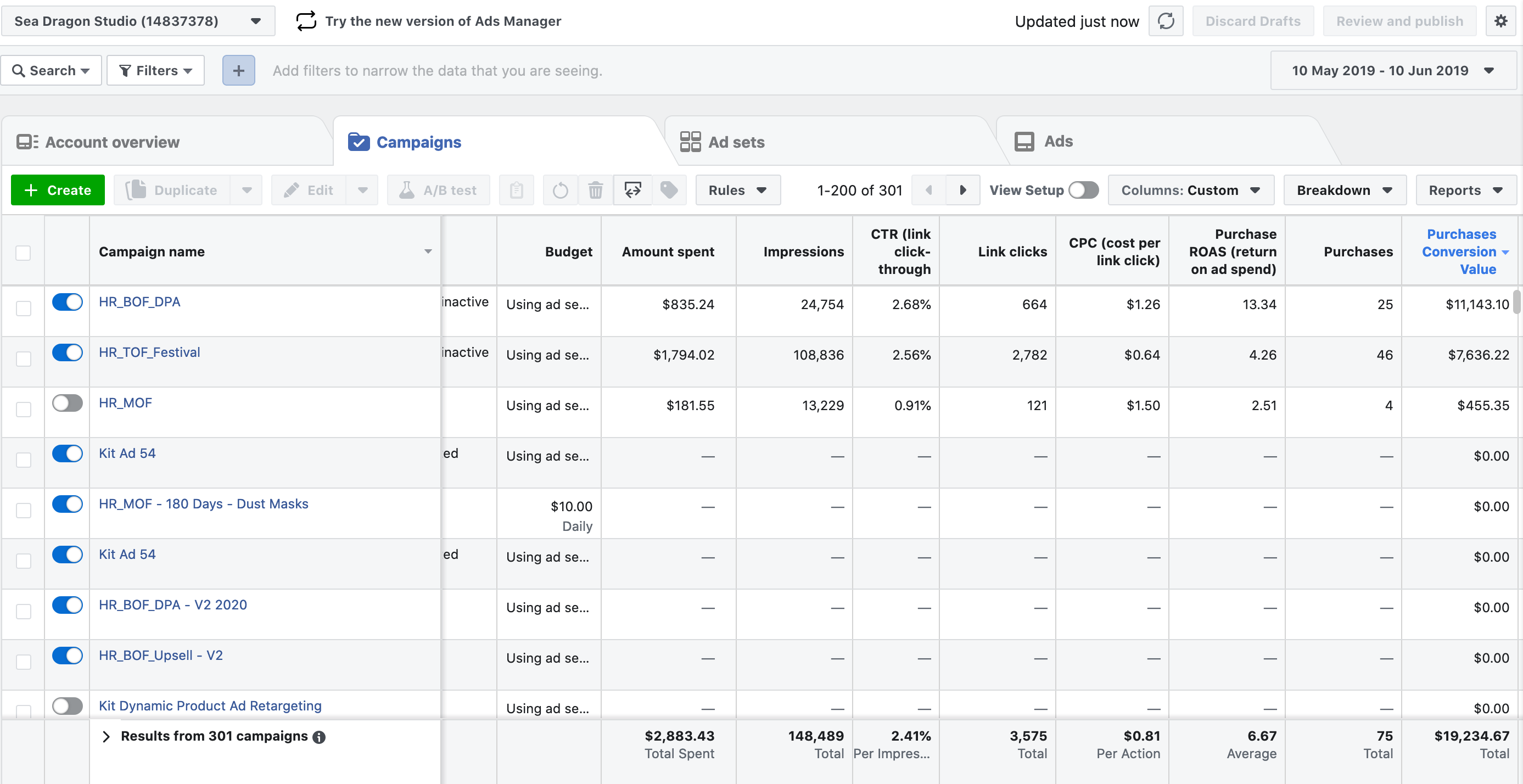This screenshot has height=784, width=1523.
Task: Open the HR_TOF_Festival campaign link
Action: 149,352
